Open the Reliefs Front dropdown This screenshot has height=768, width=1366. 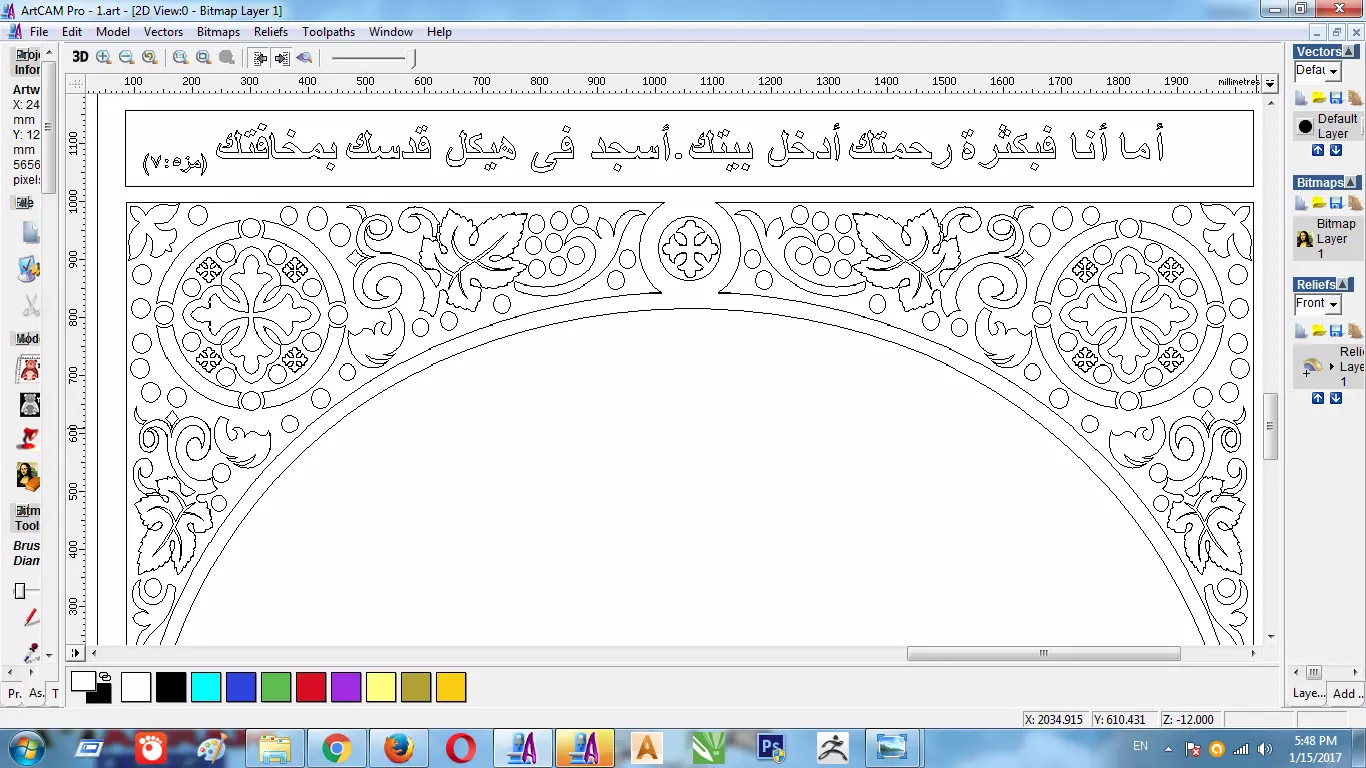coord(1318,304)
